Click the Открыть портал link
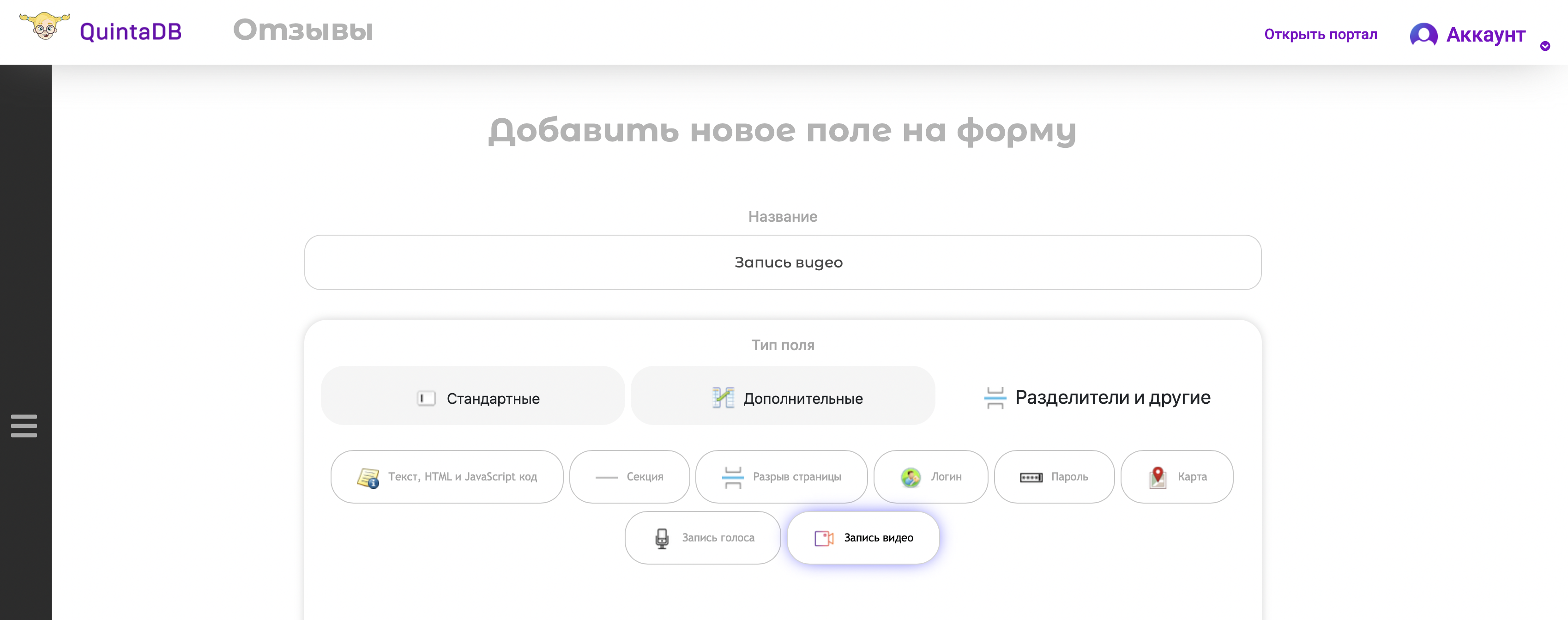Viewport: 1568px width, 620px height. [1320, 34]
